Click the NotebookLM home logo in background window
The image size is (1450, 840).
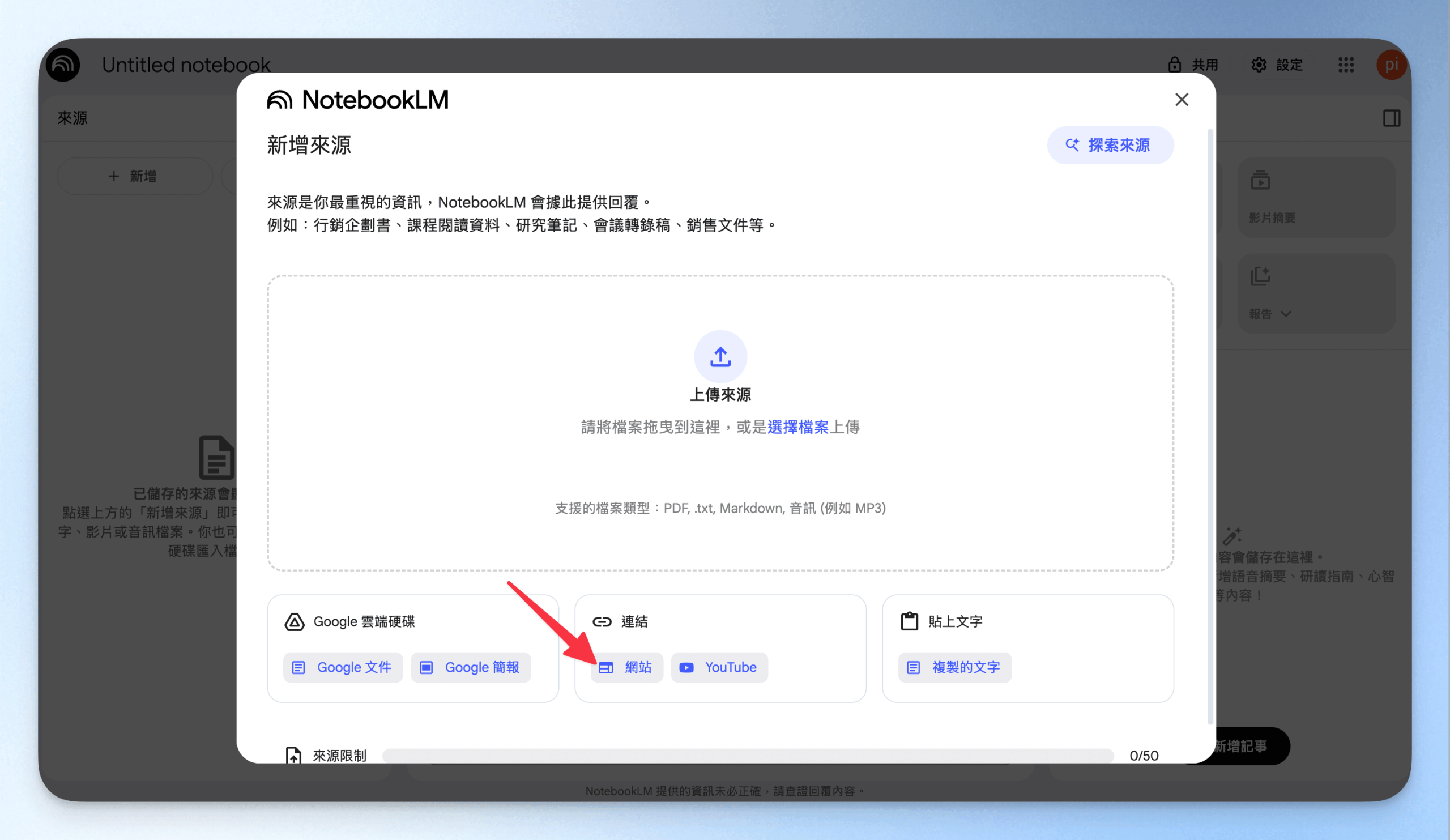63,65
